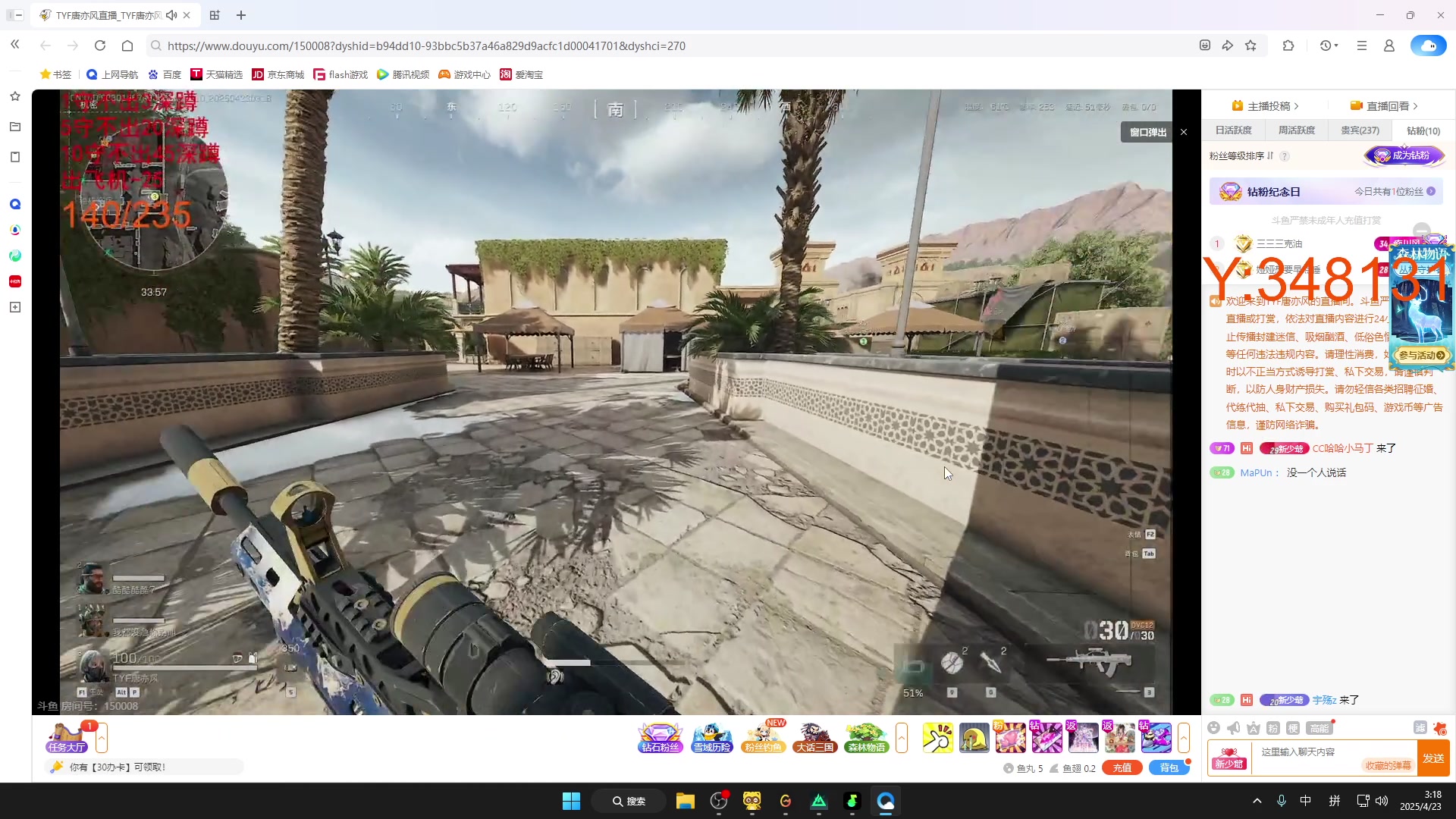
Task: Open 主播投稿 section chevron
Action: coord(1297,106)
